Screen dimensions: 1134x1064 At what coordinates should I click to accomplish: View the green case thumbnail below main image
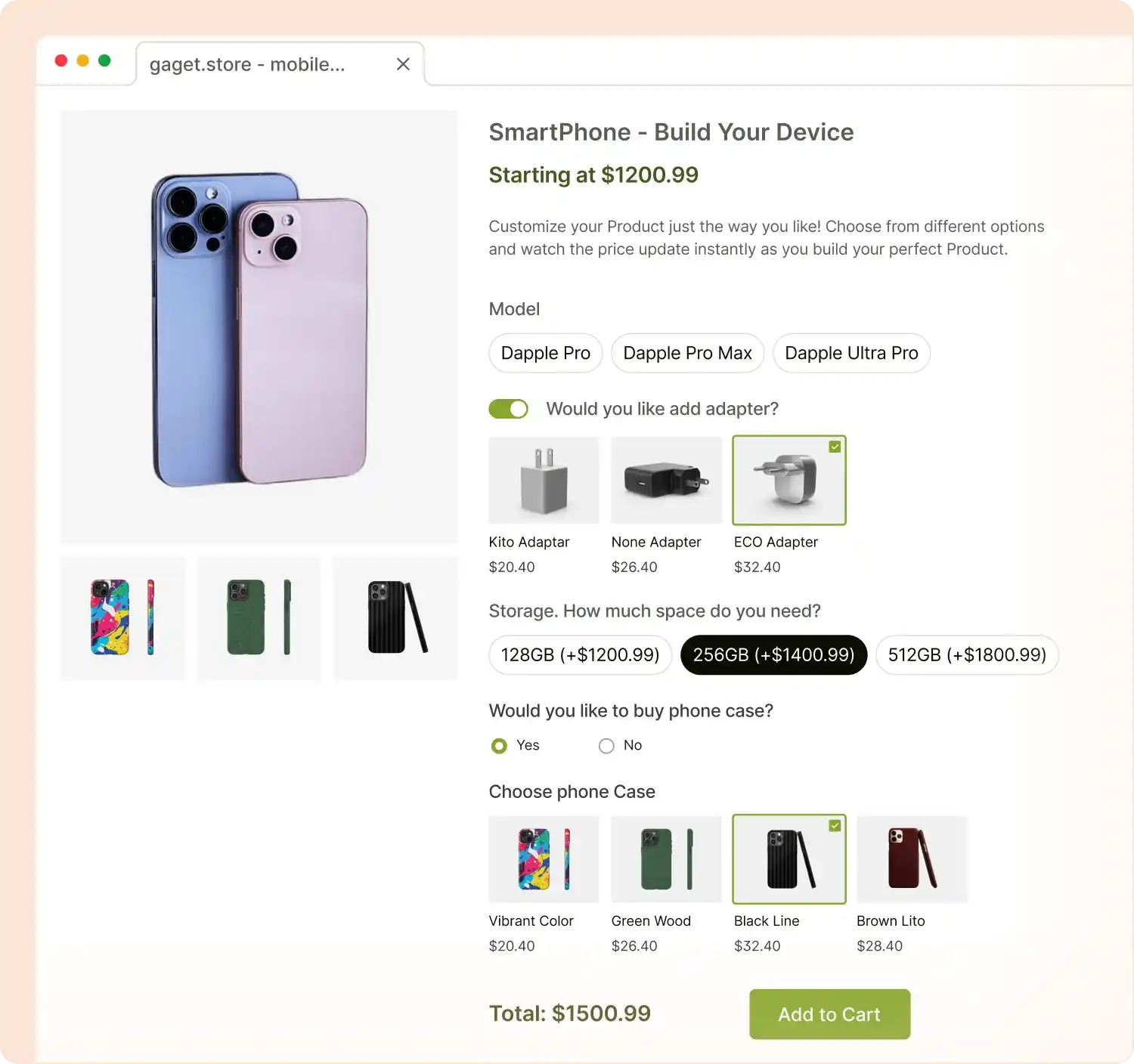(x=259, y=618)
